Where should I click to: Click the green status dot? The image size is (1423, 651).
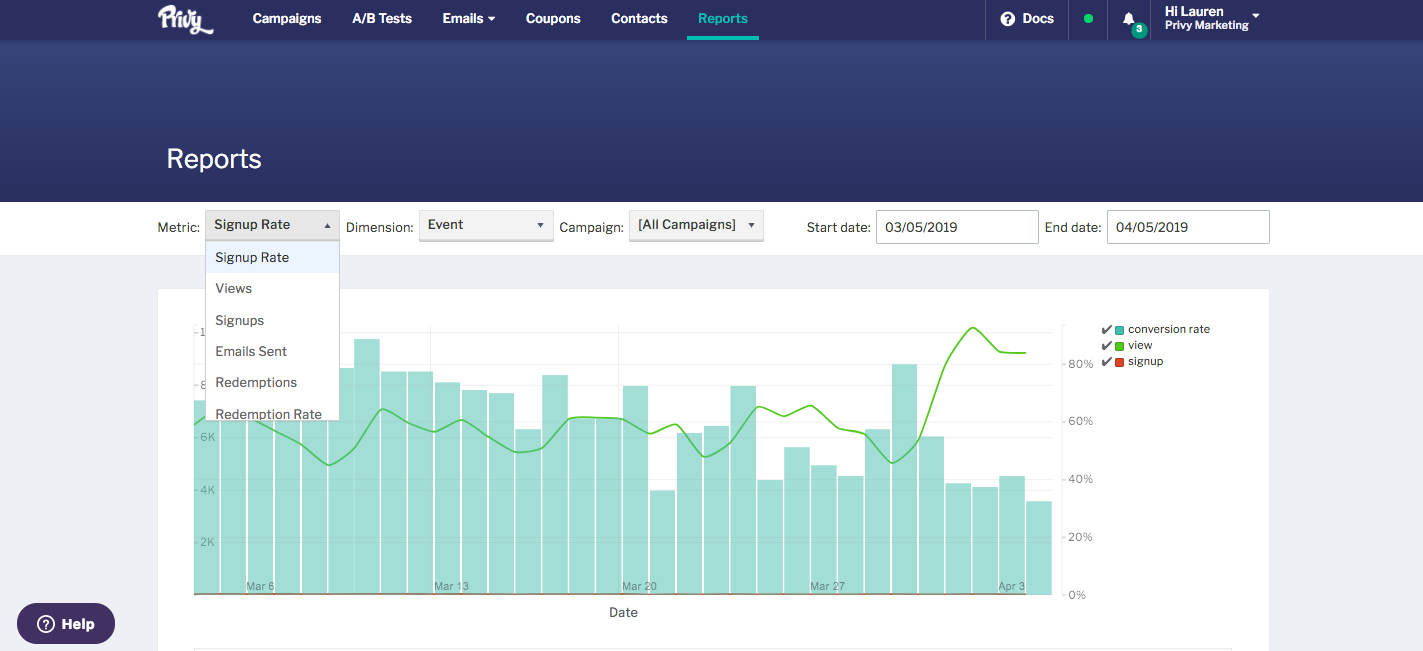[1088, 19]
